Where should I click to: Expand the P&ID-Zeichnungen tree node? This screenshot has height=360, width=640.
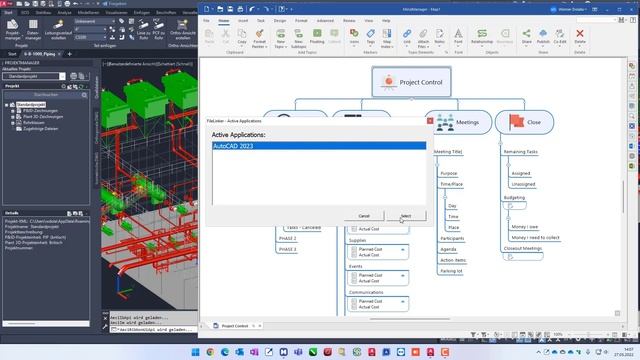(13, 111)
